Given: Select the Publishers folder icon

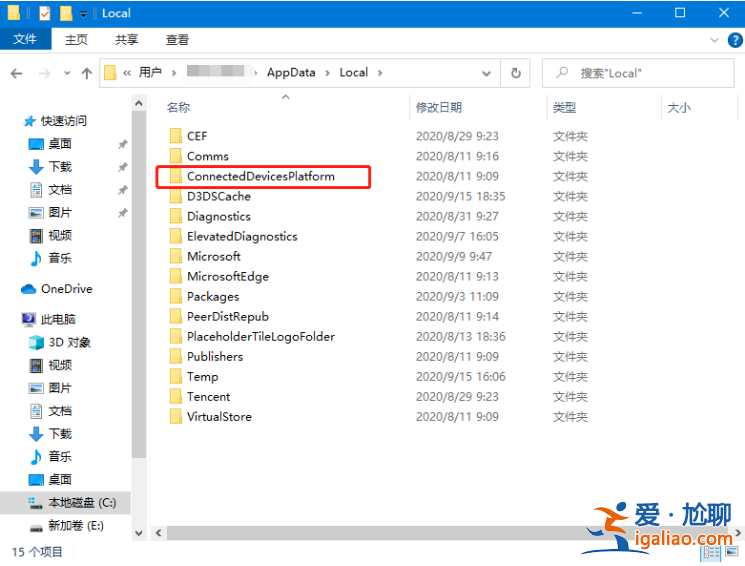Looking at the screenshot, I should pyautogui.click(x=176, y=356).
